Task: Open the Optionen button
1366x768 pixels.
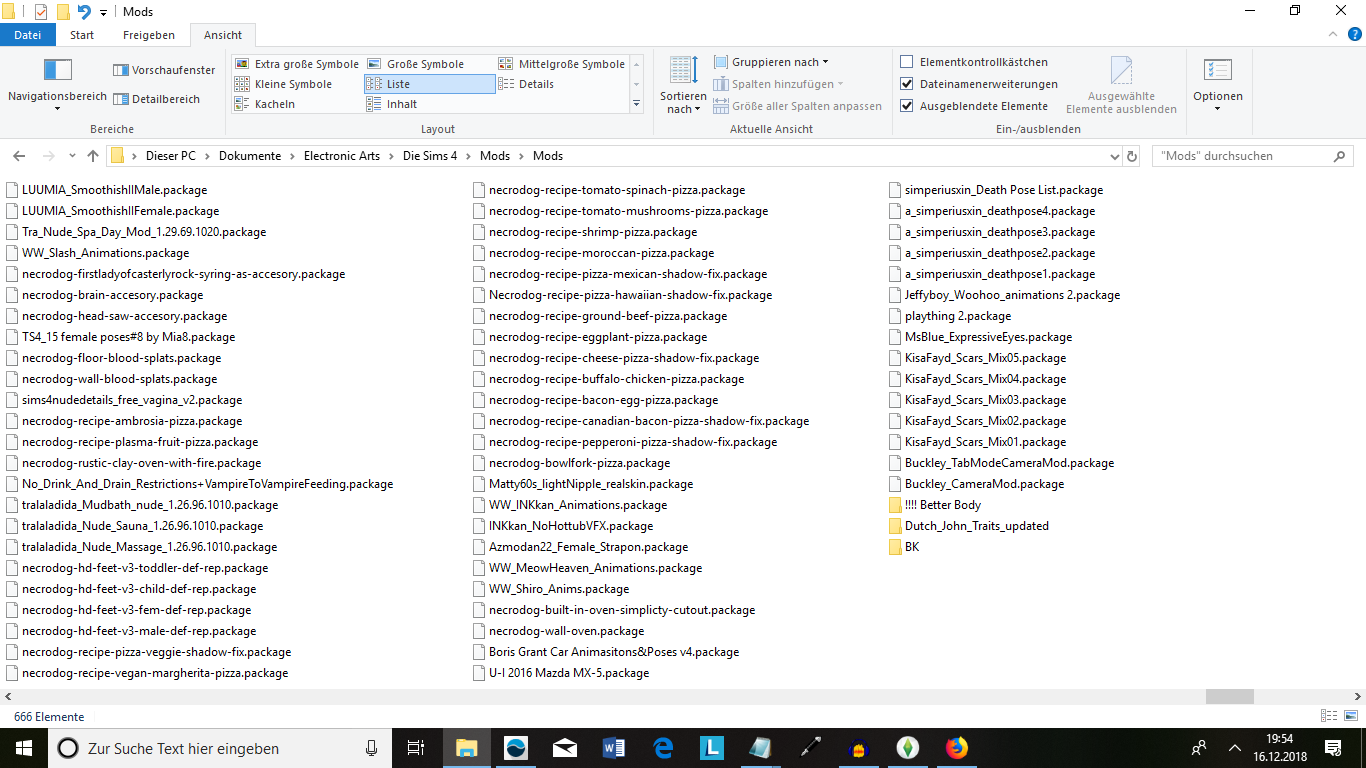Action: coord(1218,85)
